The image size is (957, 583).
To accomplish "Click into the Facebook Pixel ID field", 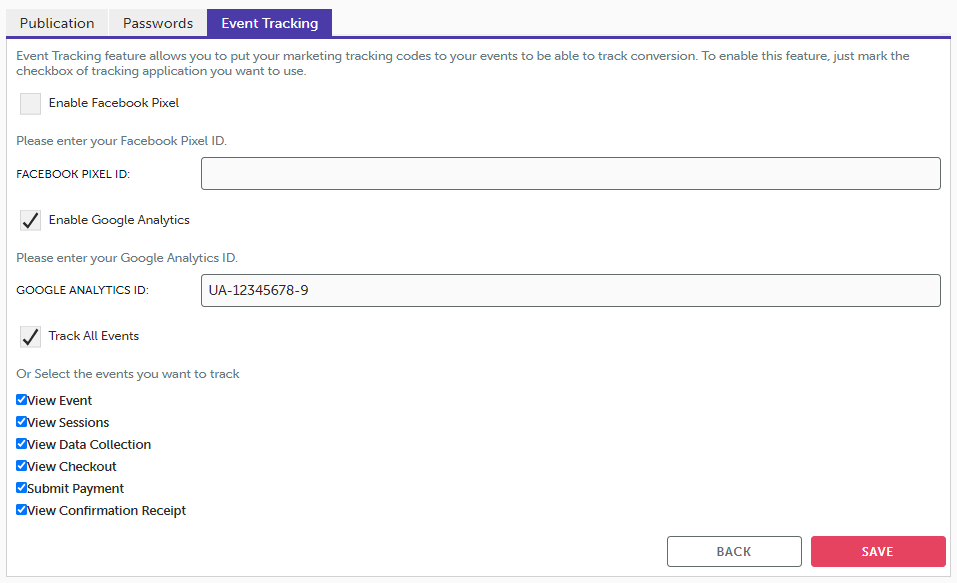I will coord(570,174).
